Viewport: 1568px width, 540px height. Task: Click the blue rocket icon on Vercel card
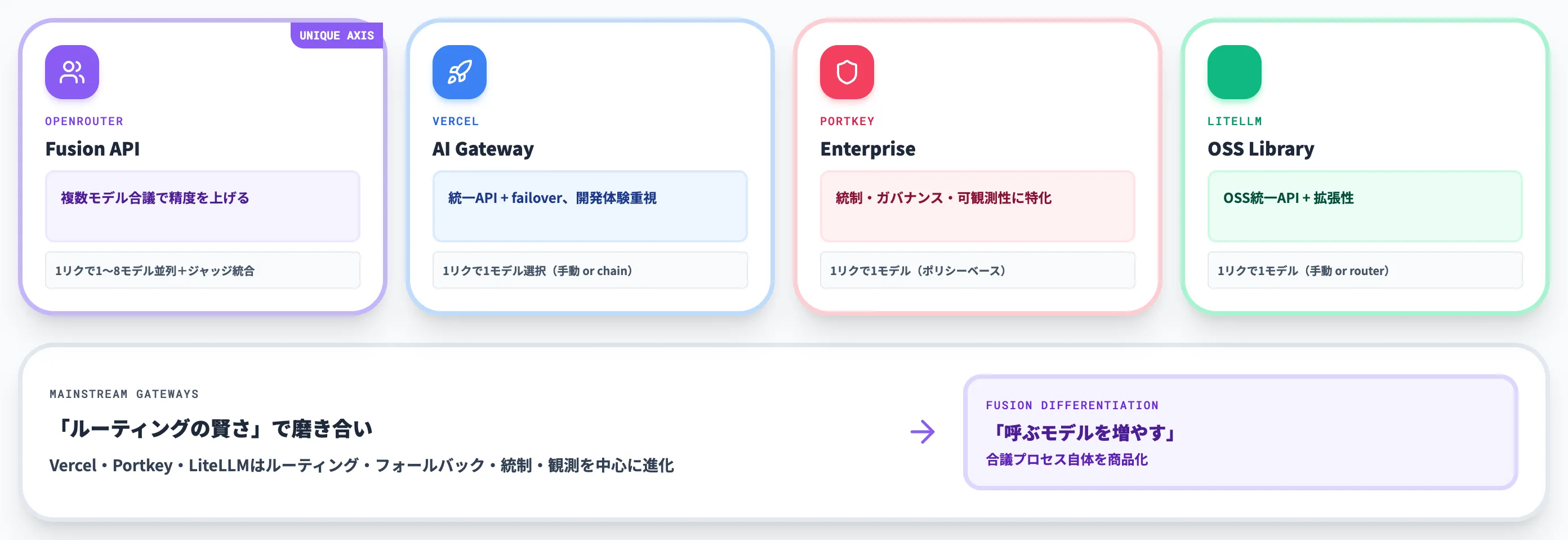(460, 72)
